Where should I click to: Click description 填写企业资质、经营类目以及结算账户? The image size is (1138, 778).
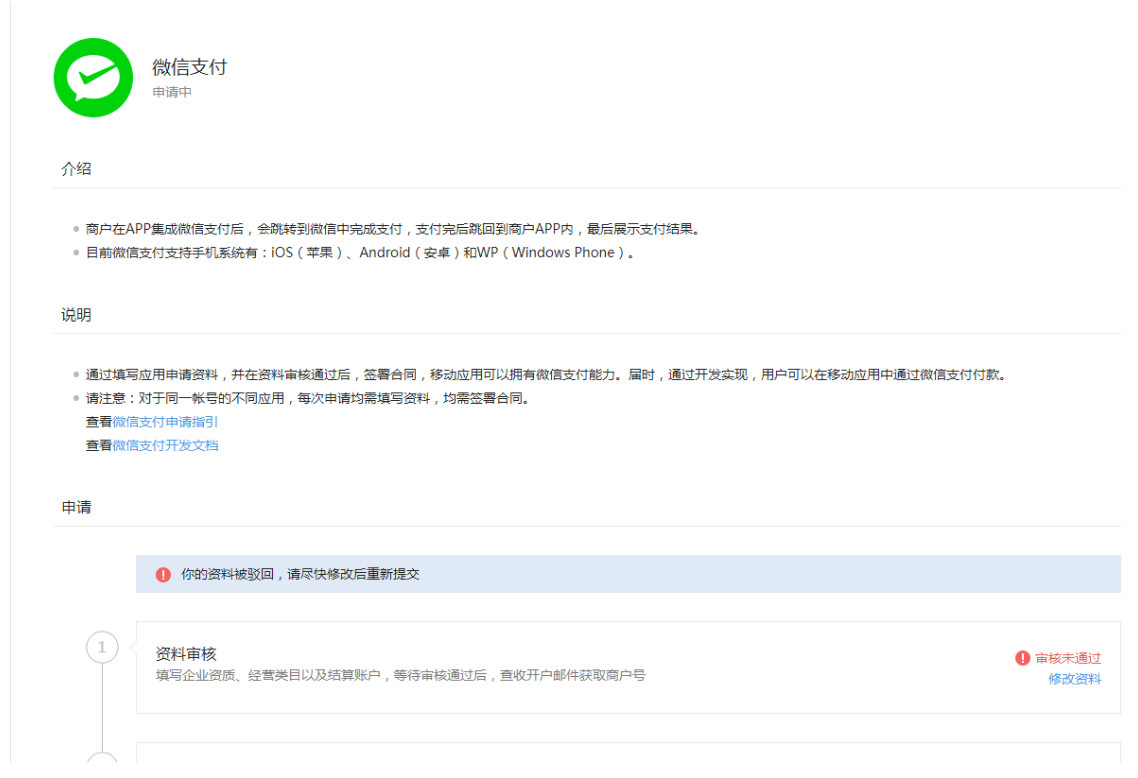click(400, 676)
